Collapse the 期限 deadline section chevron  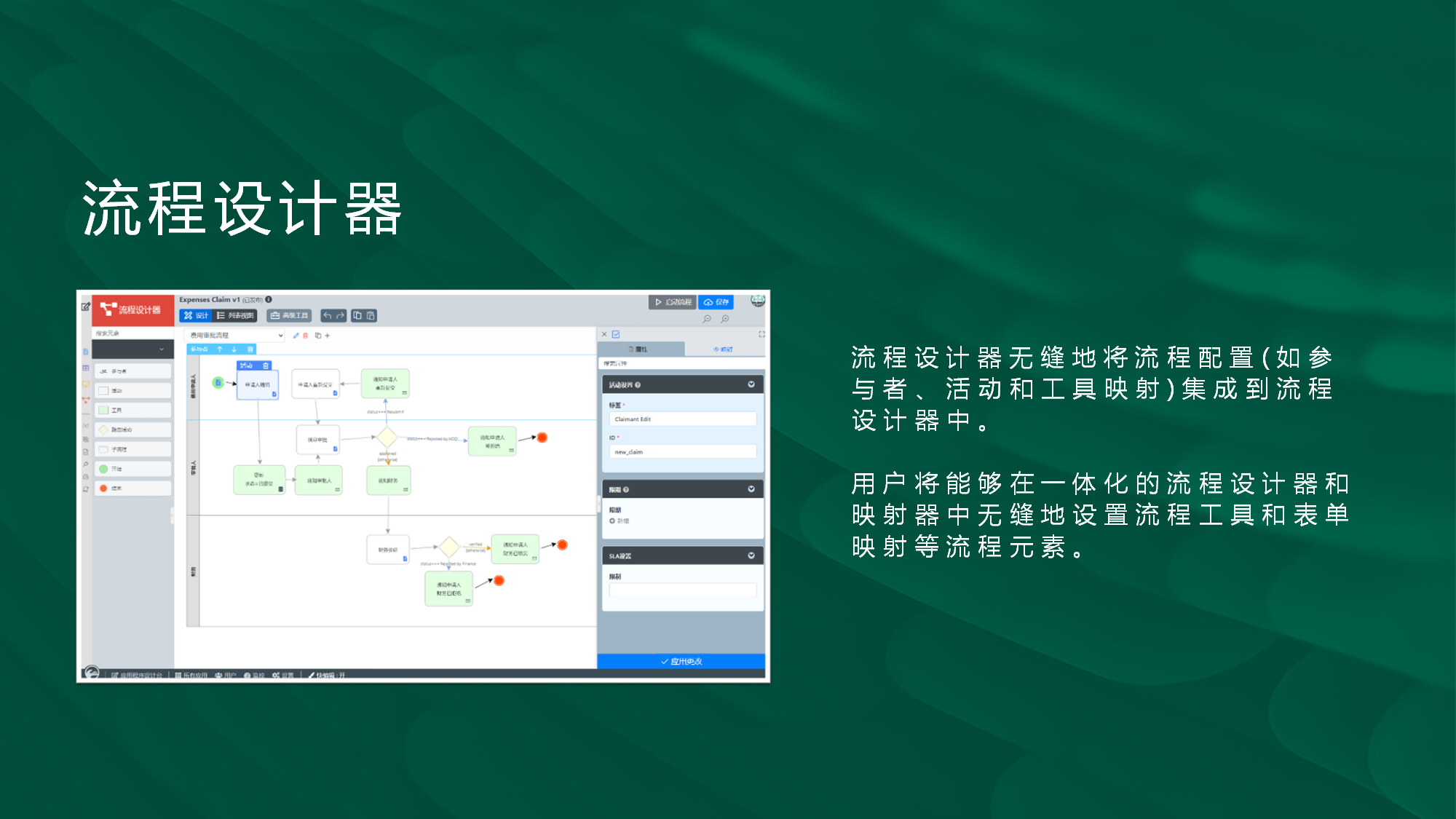click(751, 489)
